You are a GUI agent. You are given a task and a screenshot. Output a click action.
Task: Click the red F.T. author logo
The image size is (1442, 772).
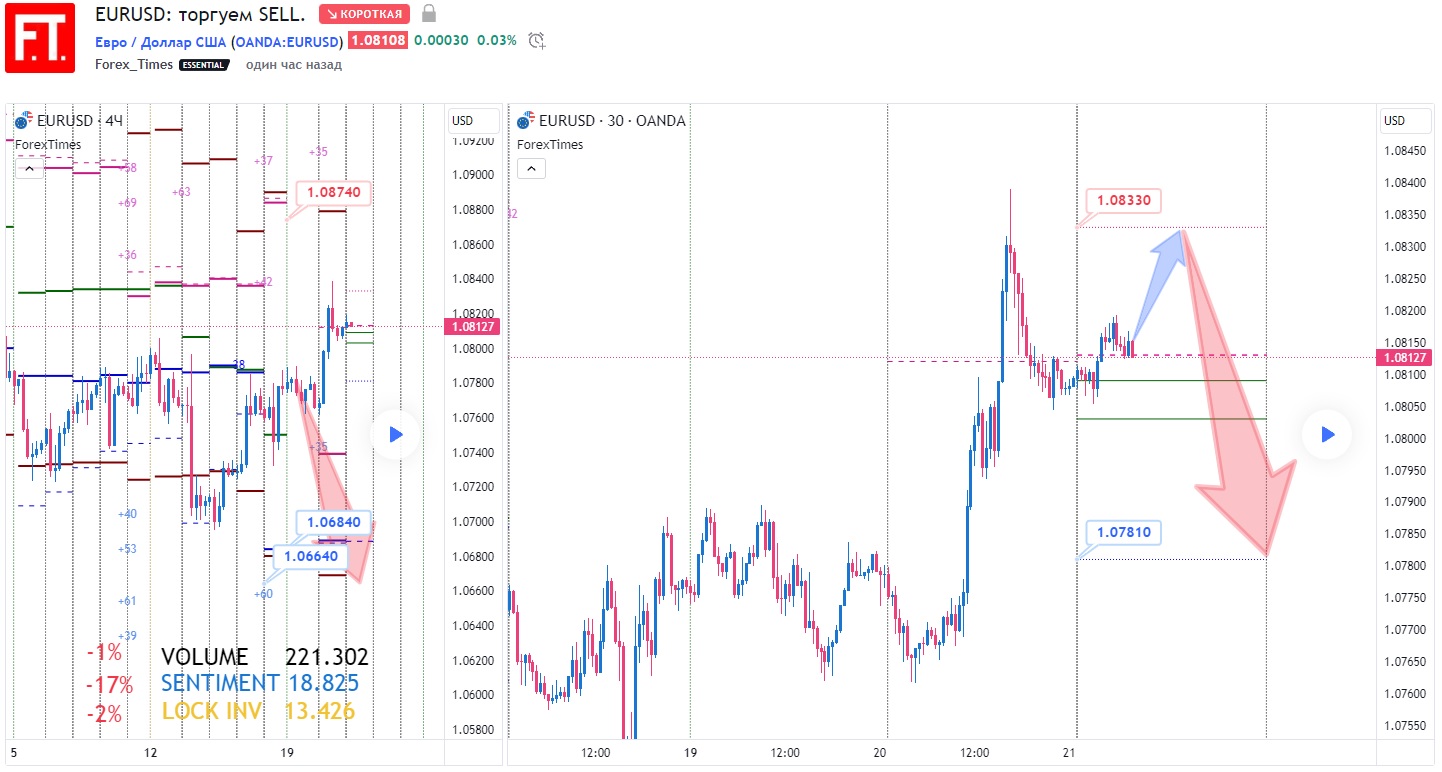[x=40, y=38]
